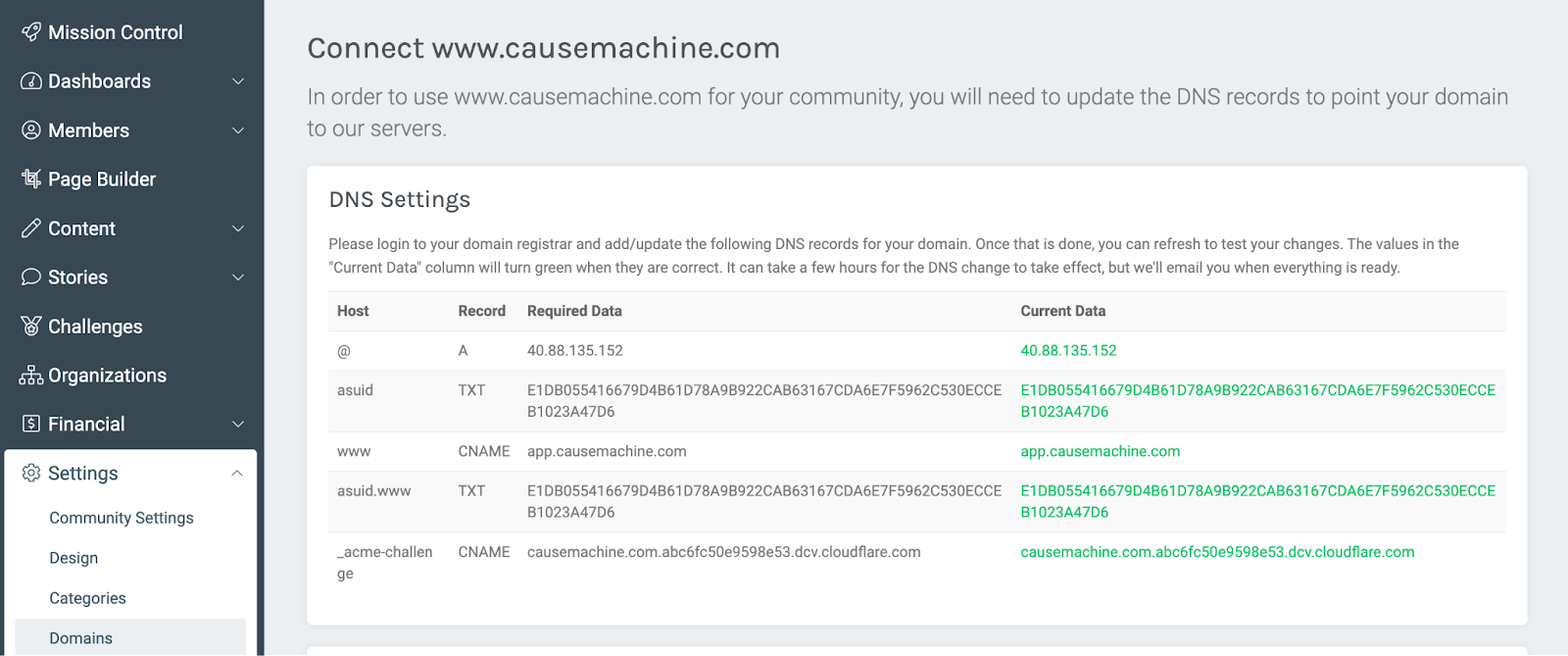
Task: Expand the Members menu chevron
Action: (238, 130)
